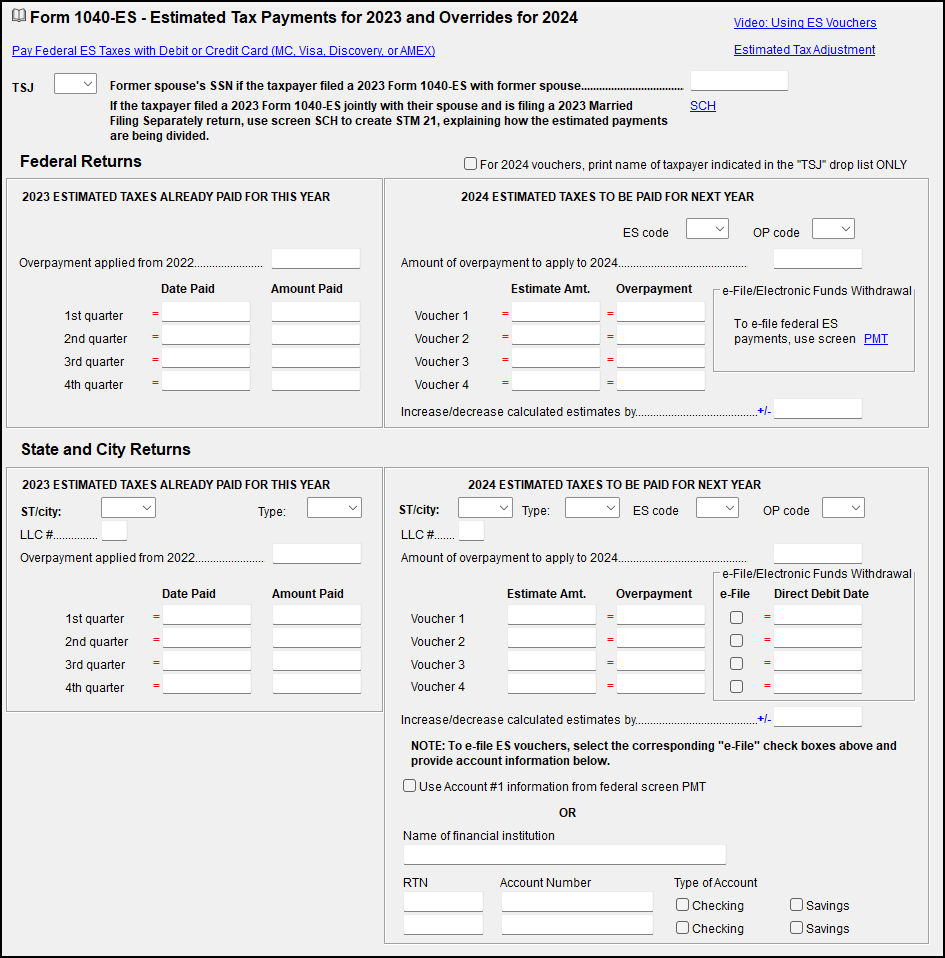
Task: Click the second RTN field
Action: pos(443,924)
